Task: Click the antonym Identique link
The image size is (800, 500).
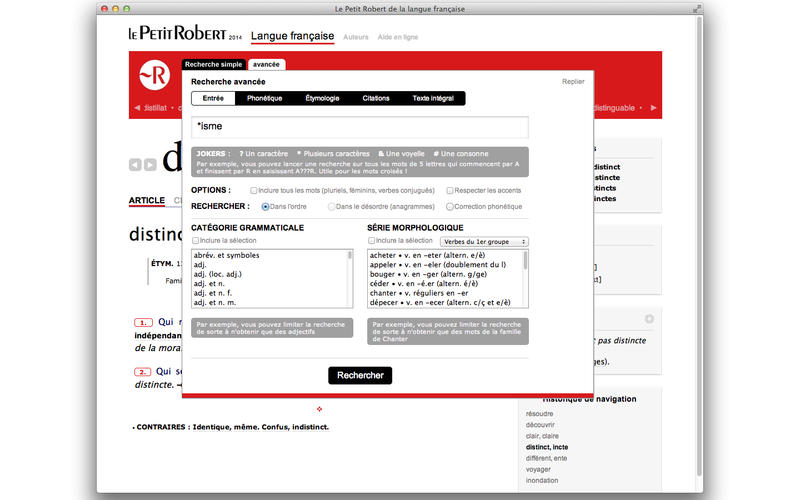Action: click(211, 427)
